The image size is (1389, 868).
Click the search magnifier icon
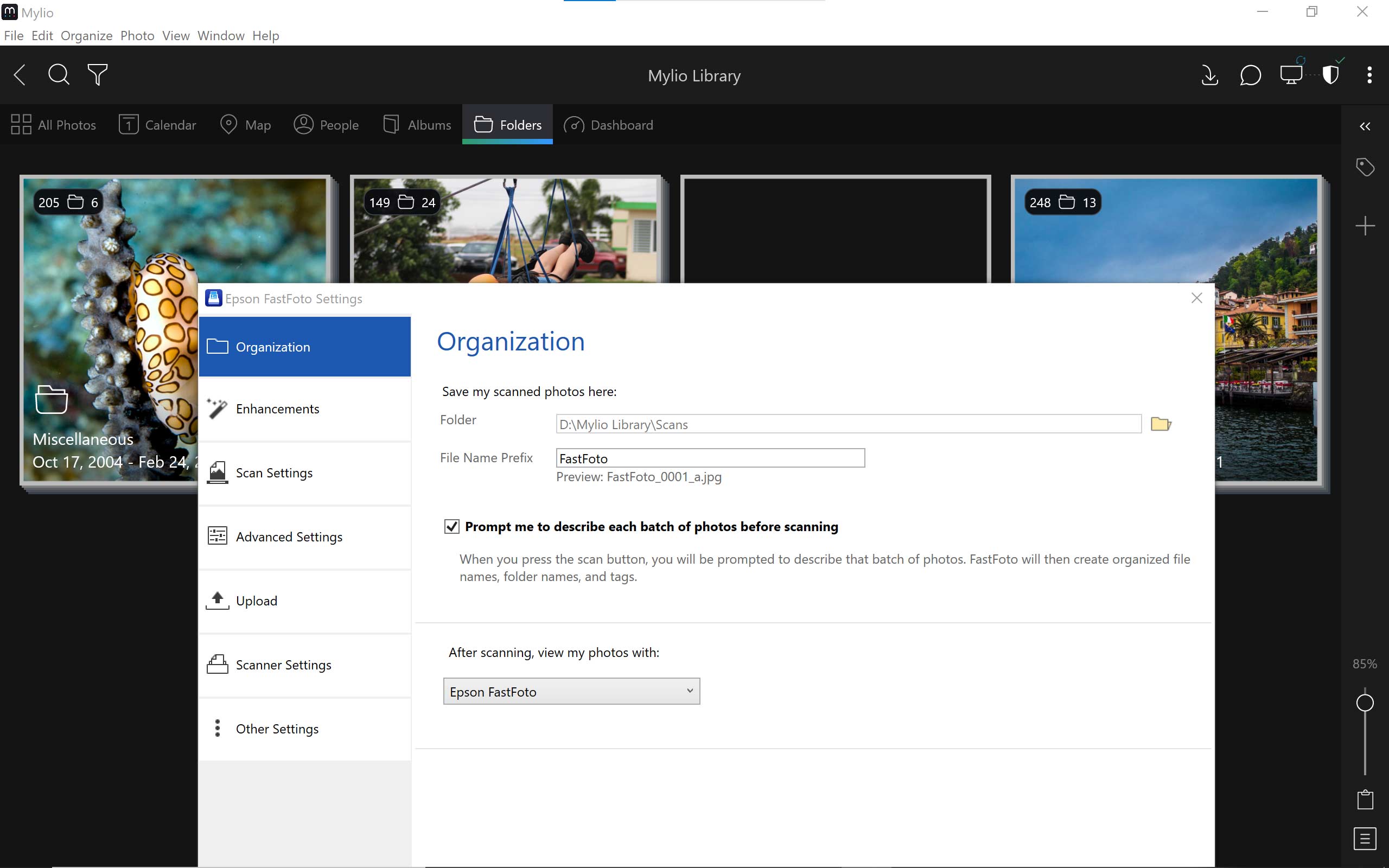pos(59,75)
